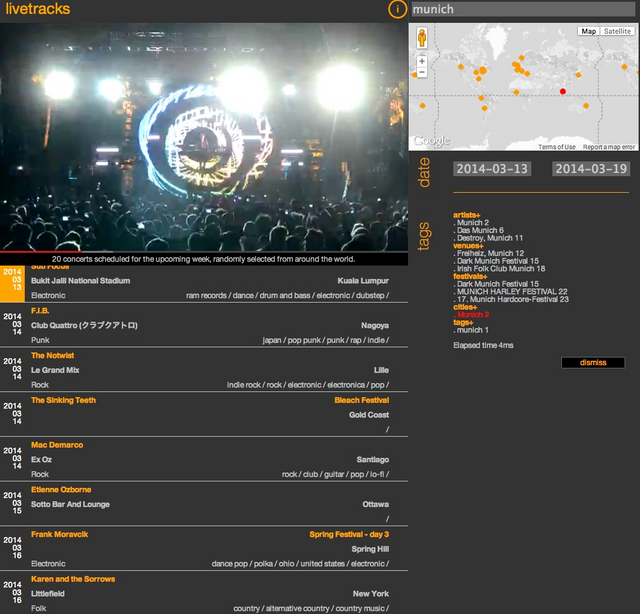The image size is (640, 614).
Task: Zoom out on the map
Action: point(422,72)
